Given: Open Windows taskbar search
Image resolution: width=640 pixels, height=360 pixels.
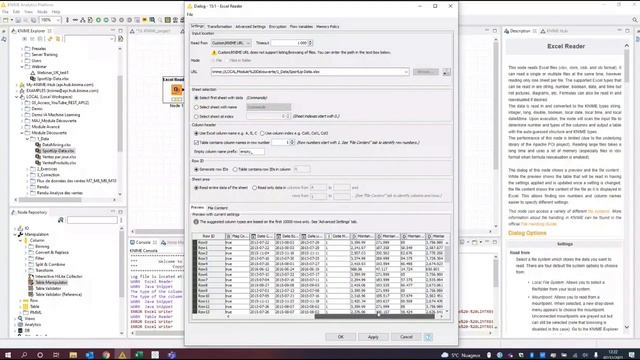Looking at the screenshot, I should point(24,355).
